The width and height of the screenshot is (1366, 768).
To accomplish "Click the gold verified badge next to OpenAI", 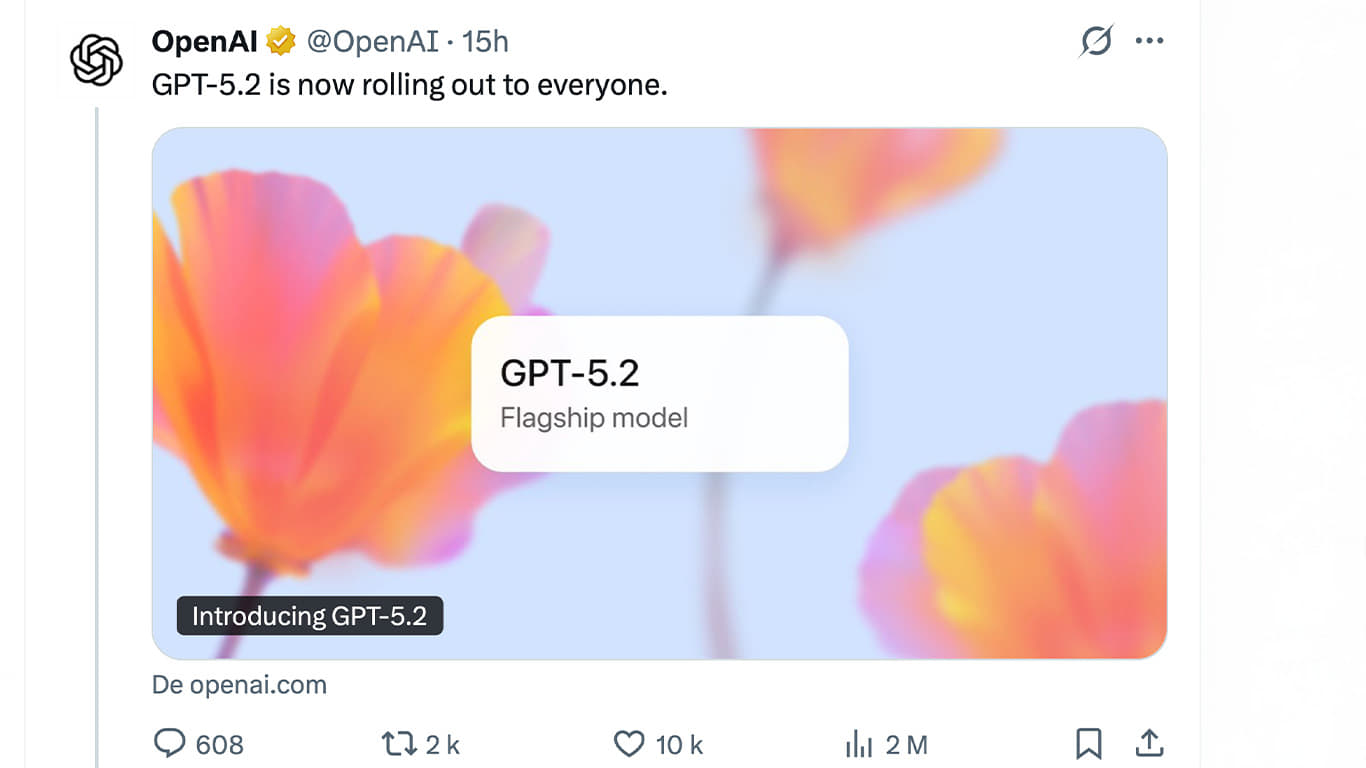I will point(281,42).
